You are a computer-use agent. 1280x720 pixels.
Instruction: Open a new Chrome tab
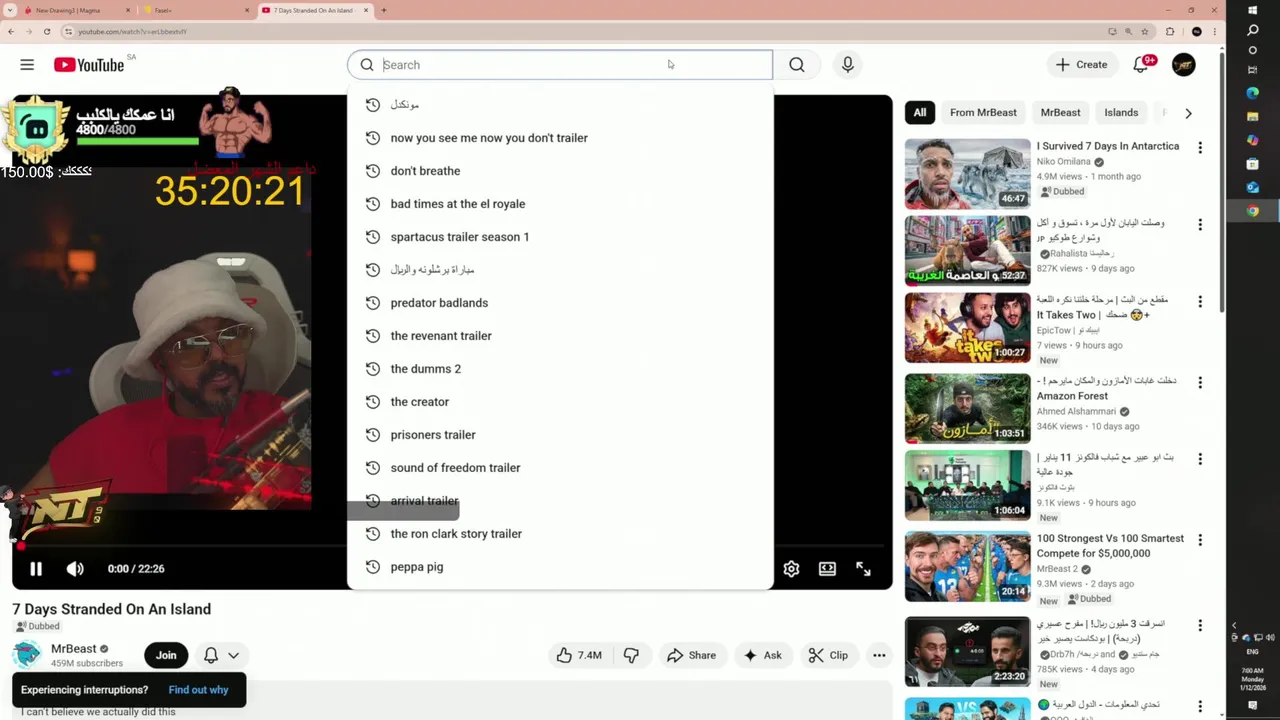click(x=384, y=10)
